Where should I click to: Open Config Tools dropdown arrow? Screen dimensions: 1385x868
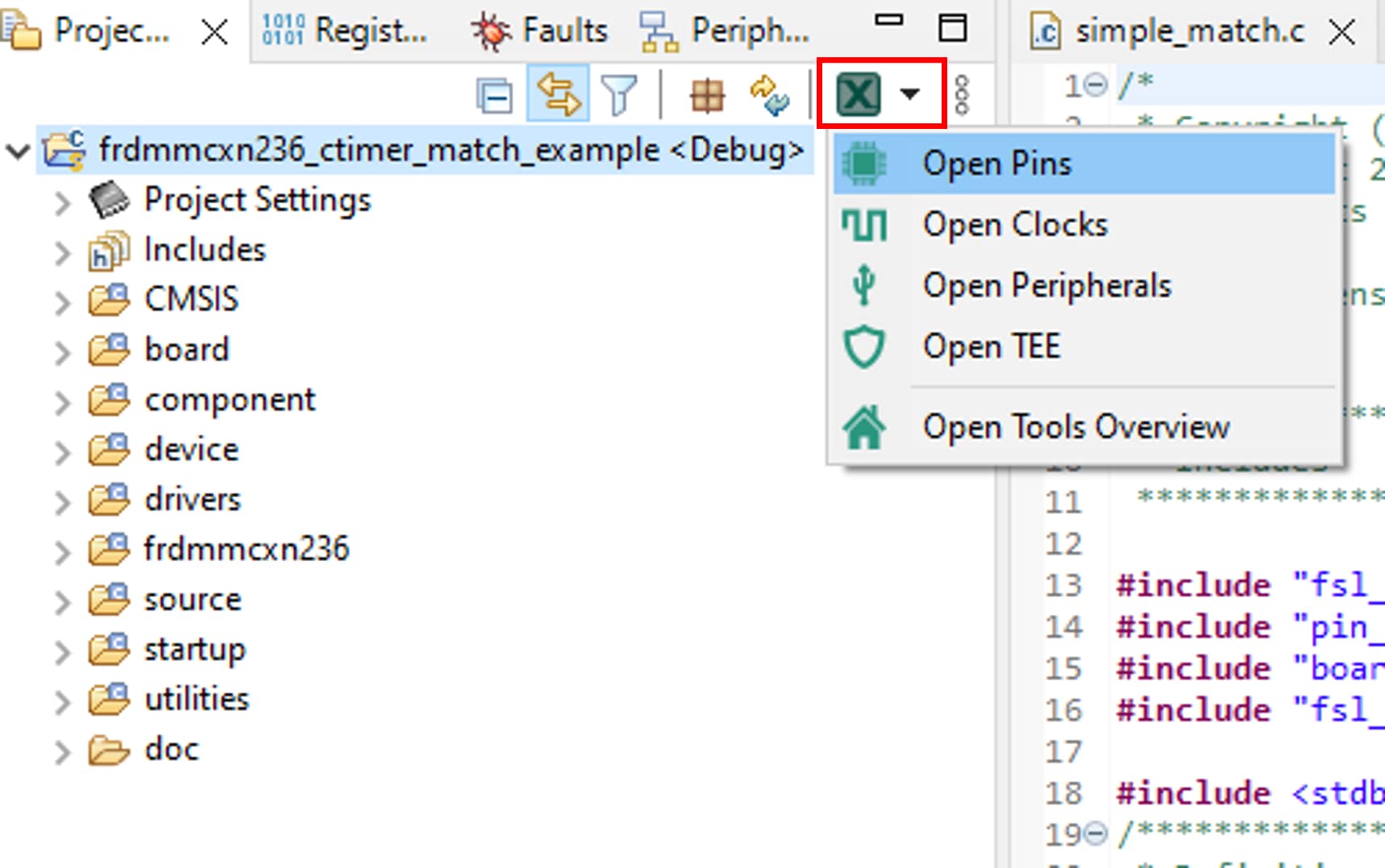pyautogui.click(x=910, y=94)
